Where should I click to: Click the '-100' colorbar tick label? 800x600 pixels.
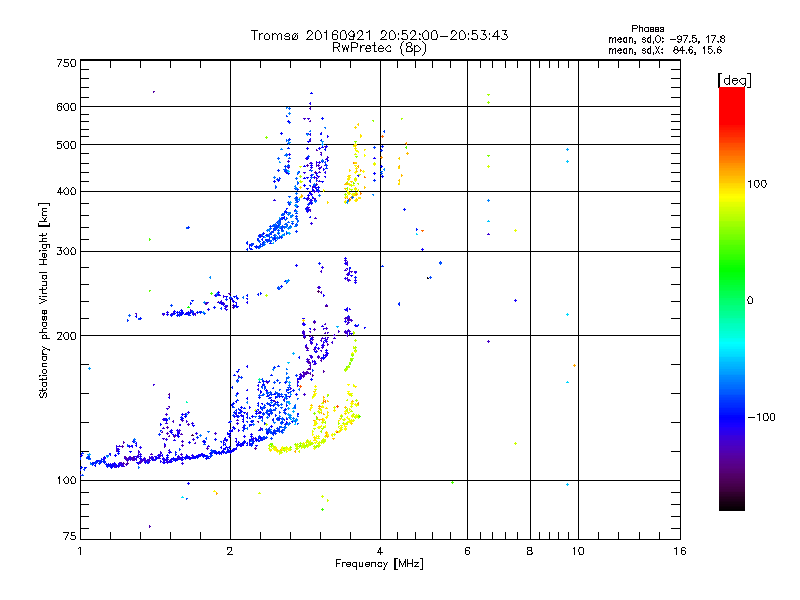[x=761, y=417]
